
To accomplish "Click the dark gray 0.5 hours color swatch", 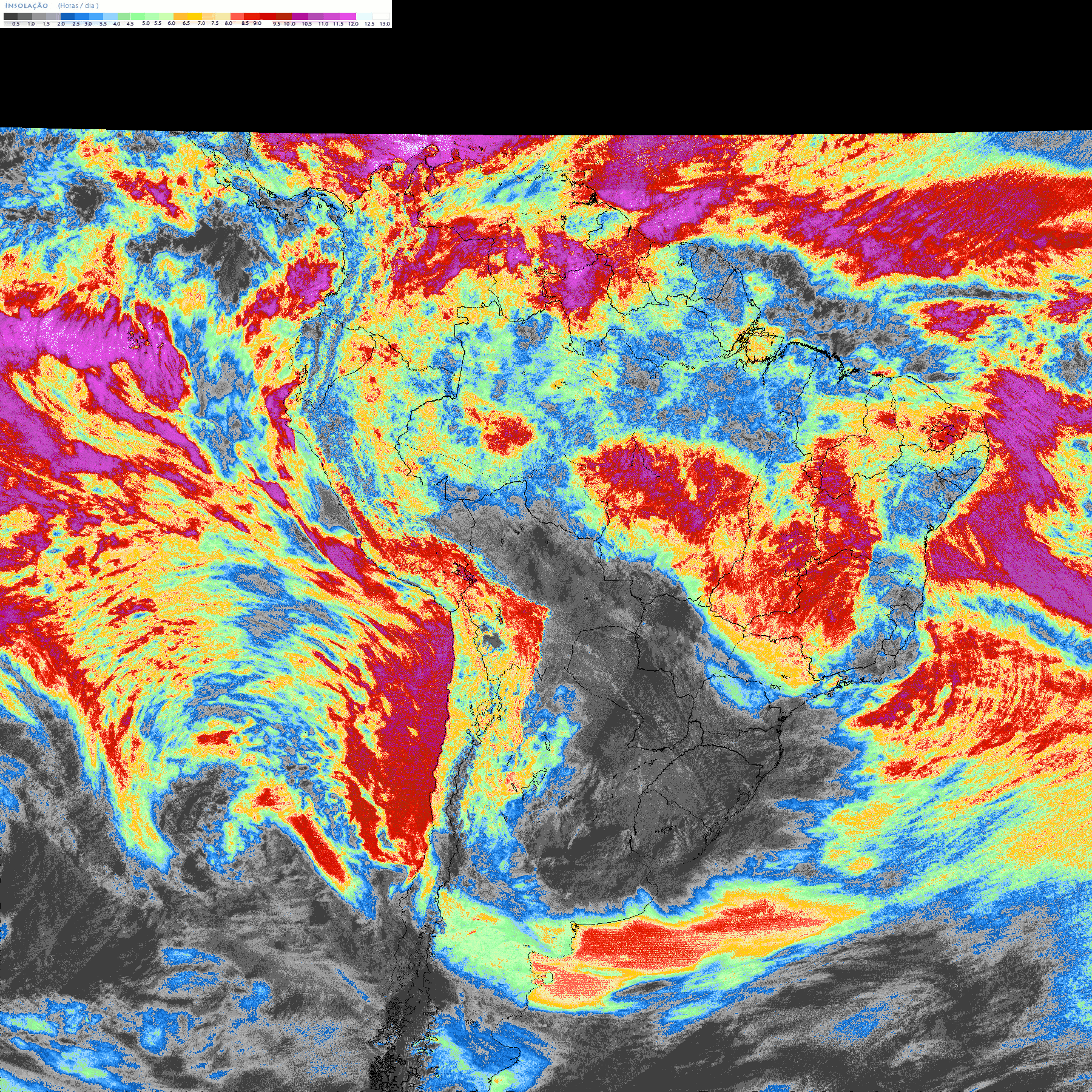I will [x=11, y=16].
